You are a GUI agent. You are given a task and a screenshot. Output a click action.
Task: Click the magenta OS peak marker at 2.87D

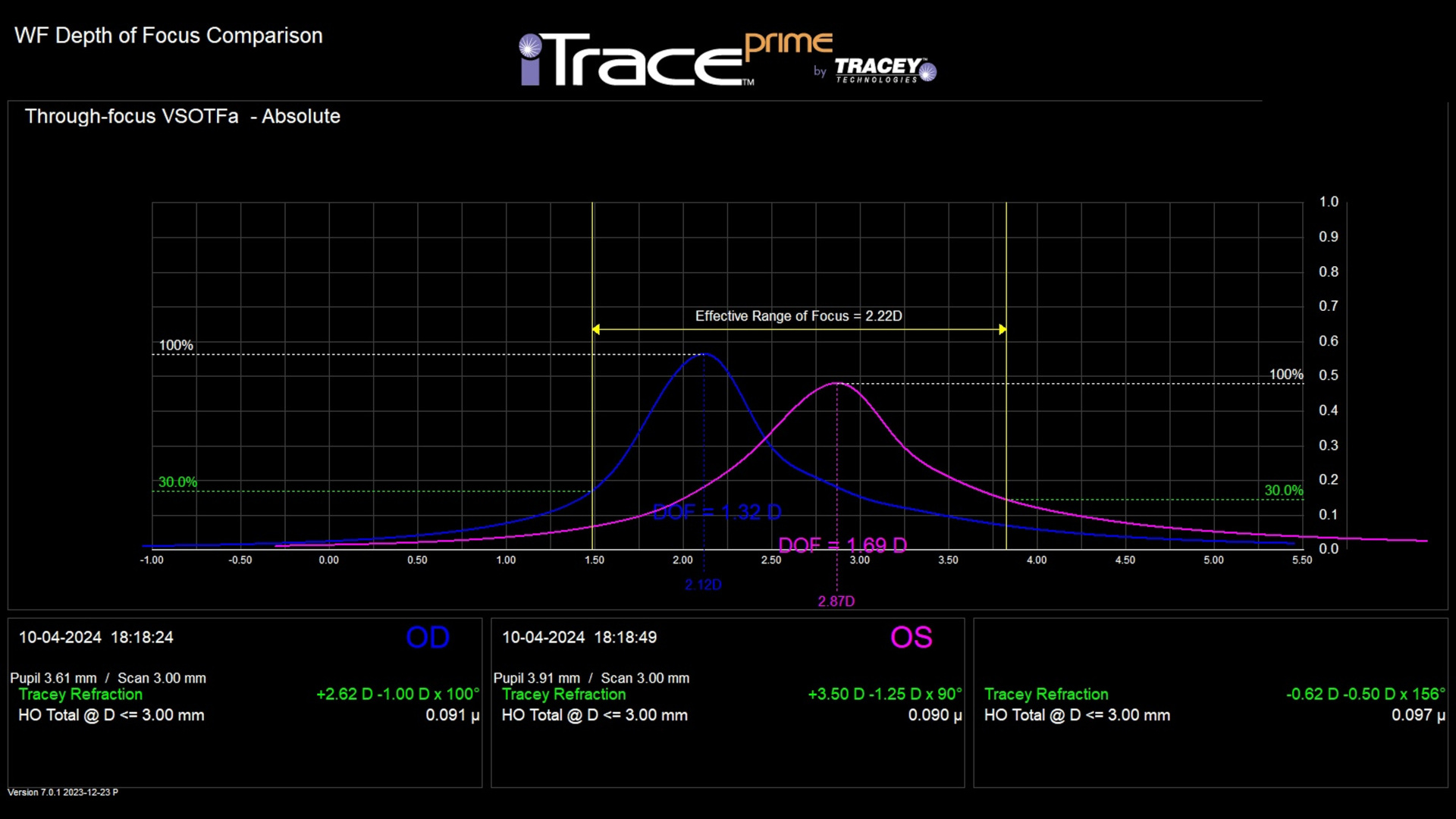click(836, 601)
